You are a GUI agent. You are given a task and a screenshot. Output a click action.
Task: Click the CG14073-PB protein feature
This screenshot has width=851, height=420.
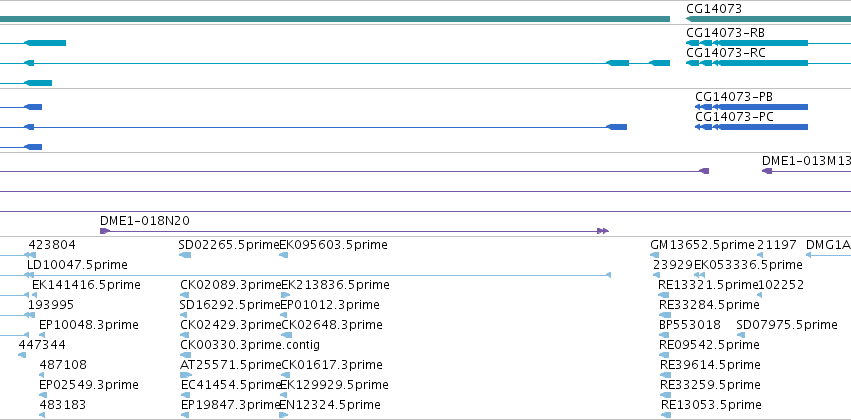pos(752,107)
